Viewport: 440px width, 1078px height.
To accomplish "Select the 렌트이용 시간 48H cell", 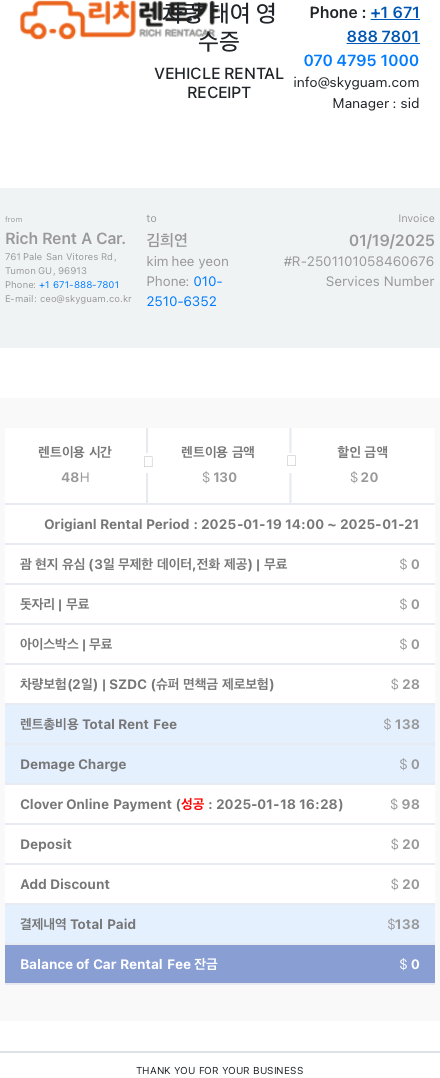I will pos(75,465).
